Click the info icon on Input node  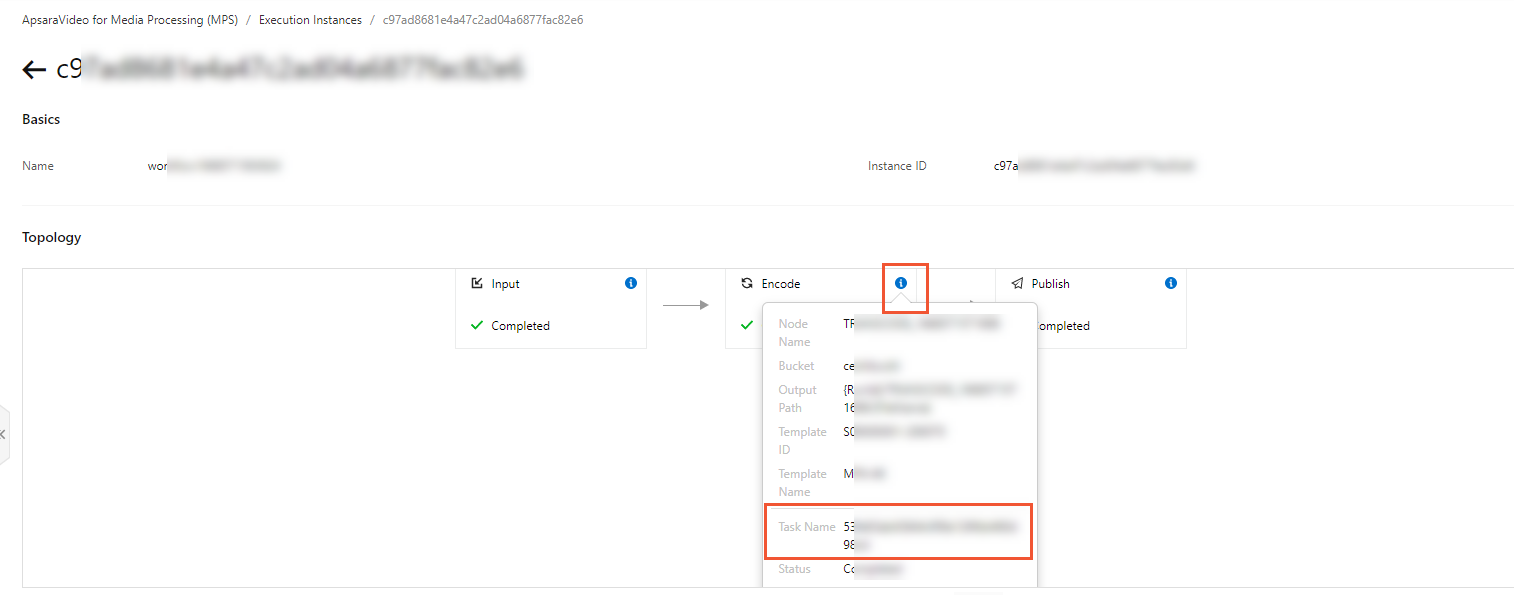630,283
